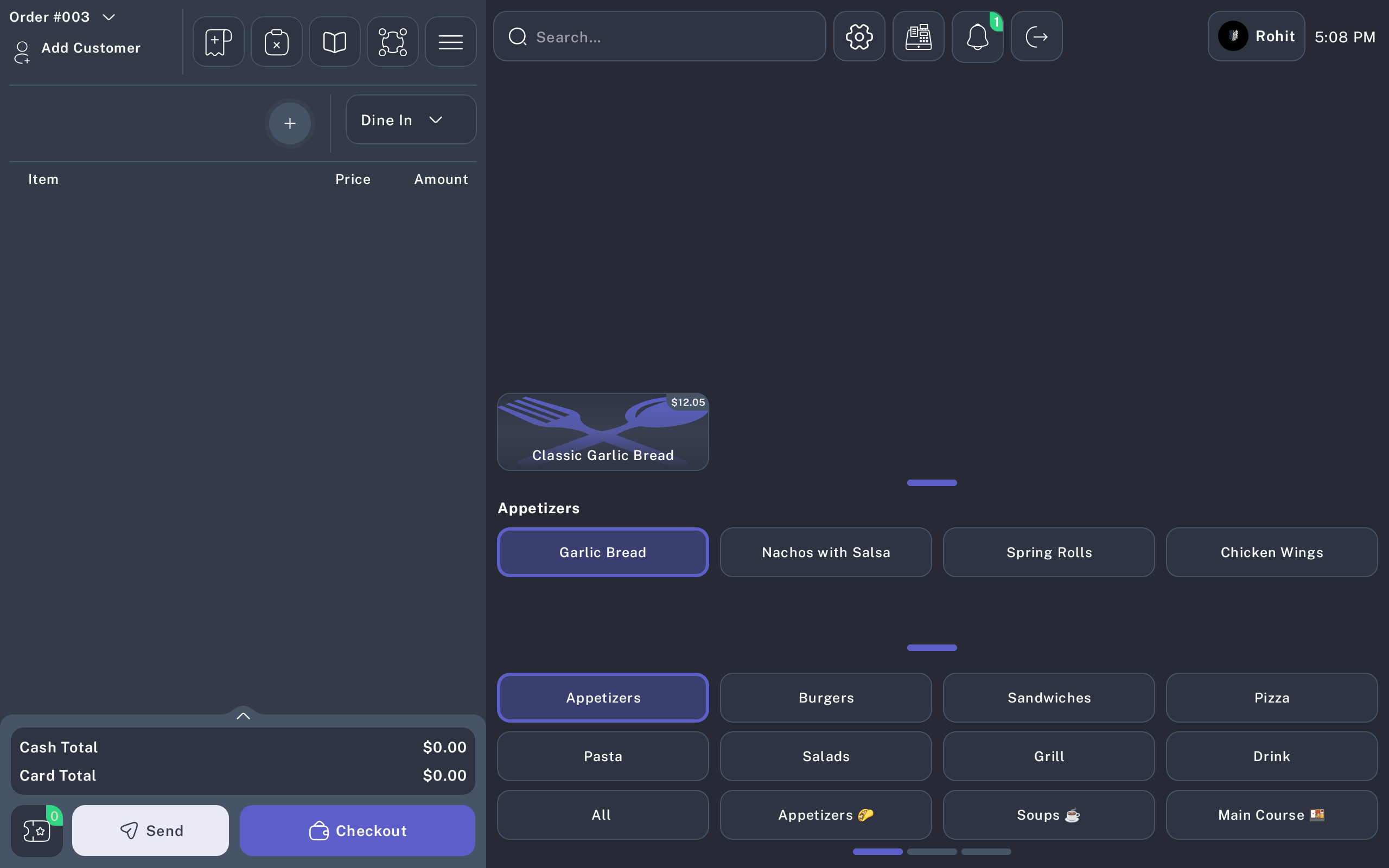Select All category

pyautogui.click(x=603, y=815)
